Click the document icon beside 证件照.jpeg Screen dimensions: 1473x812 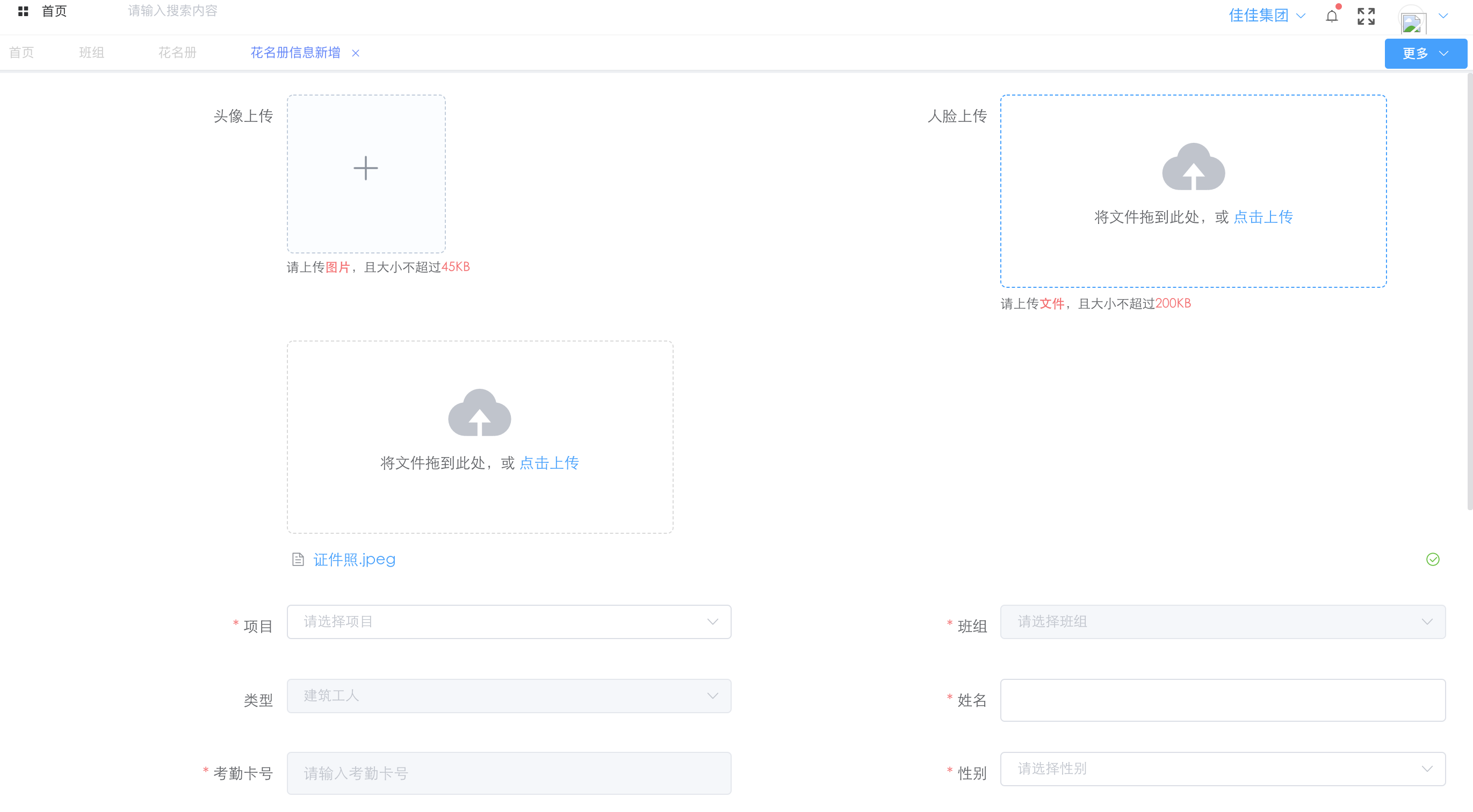pyautogui.click(x=298, y=559)
